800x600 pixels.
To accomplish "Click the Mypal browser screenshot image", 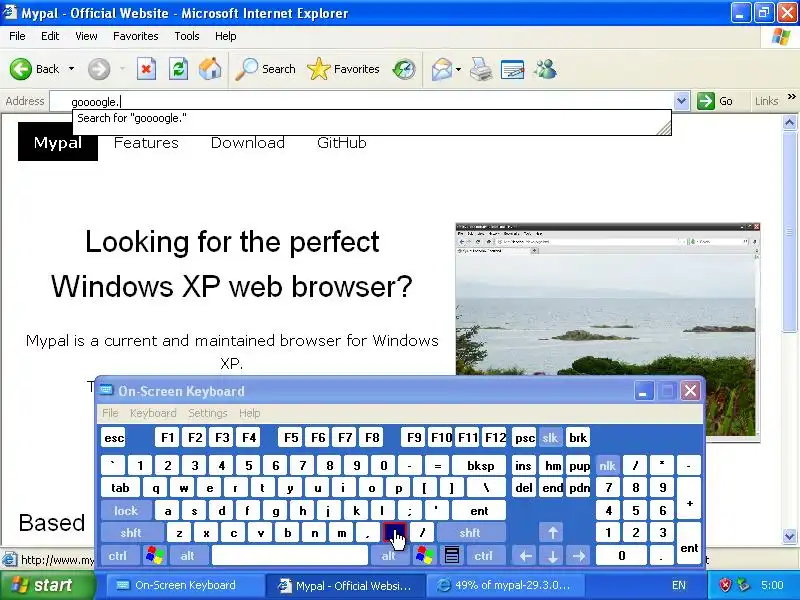I will [608, 332].
